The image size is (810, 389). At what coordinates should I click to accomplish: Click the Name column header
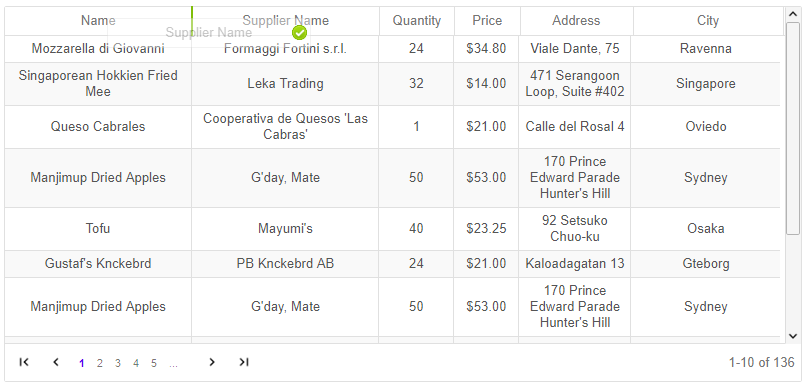[x=98, y=21]
